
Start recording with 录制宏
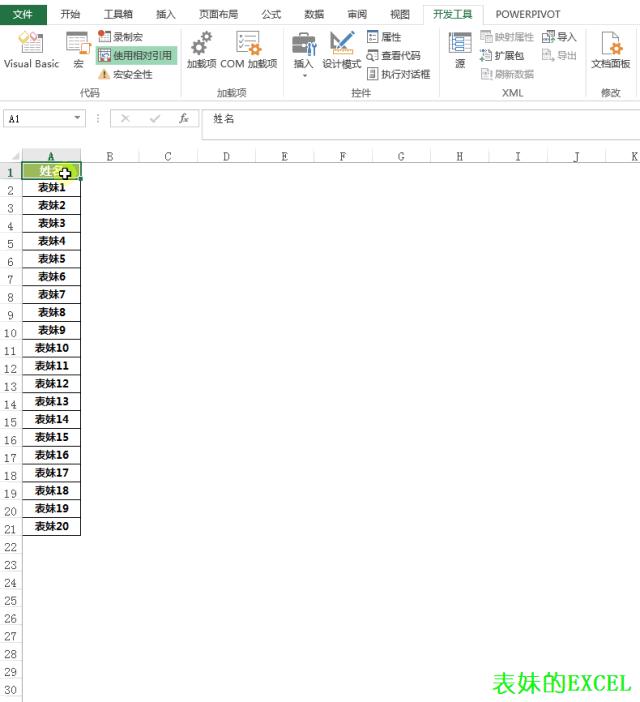pos(120,37)
